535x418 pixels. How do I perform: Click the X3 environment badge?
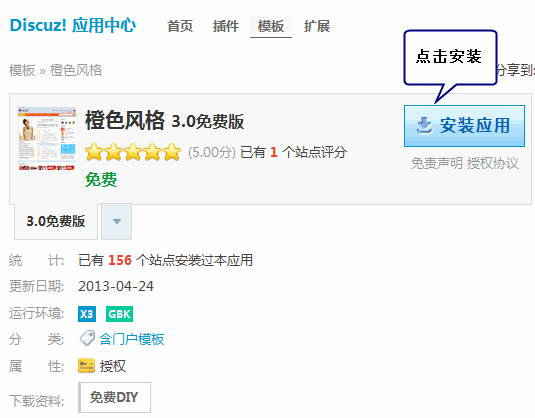pos(87,314)
